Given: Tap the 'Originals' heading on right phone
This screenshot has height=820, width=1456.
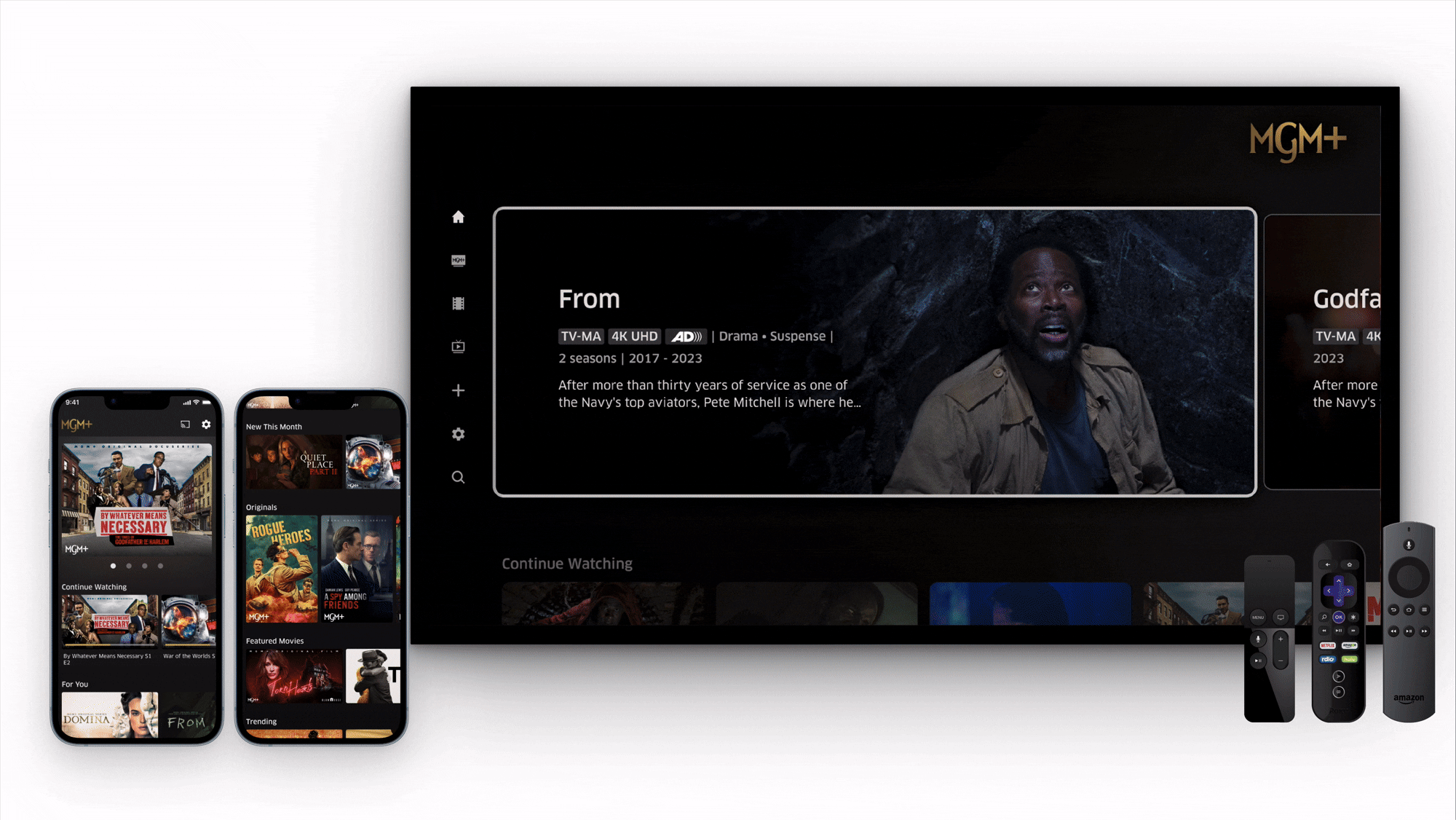Looking at the screenshot, I should [x=261, y=508].
